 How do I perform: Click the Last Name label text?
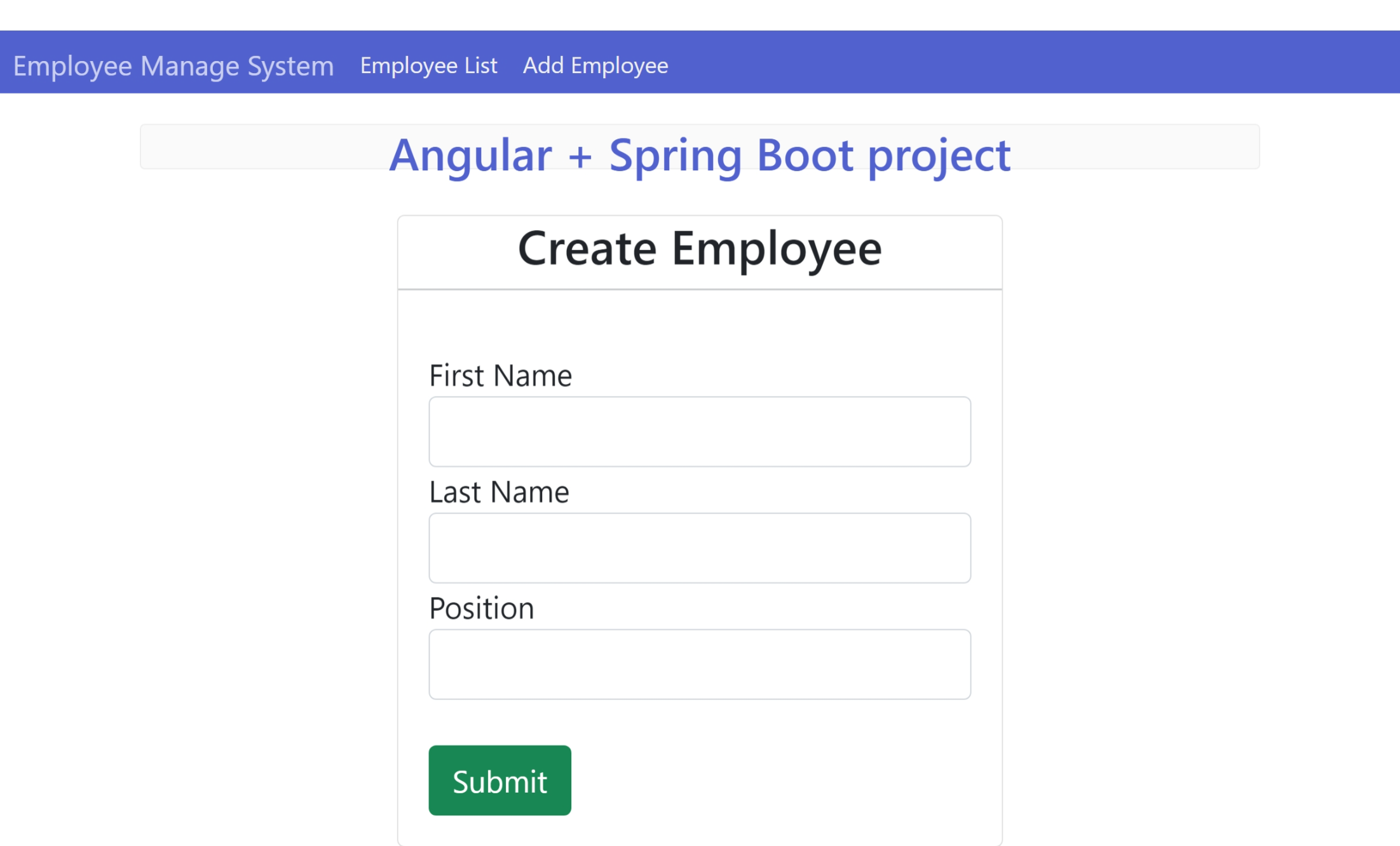pos(498,491)
